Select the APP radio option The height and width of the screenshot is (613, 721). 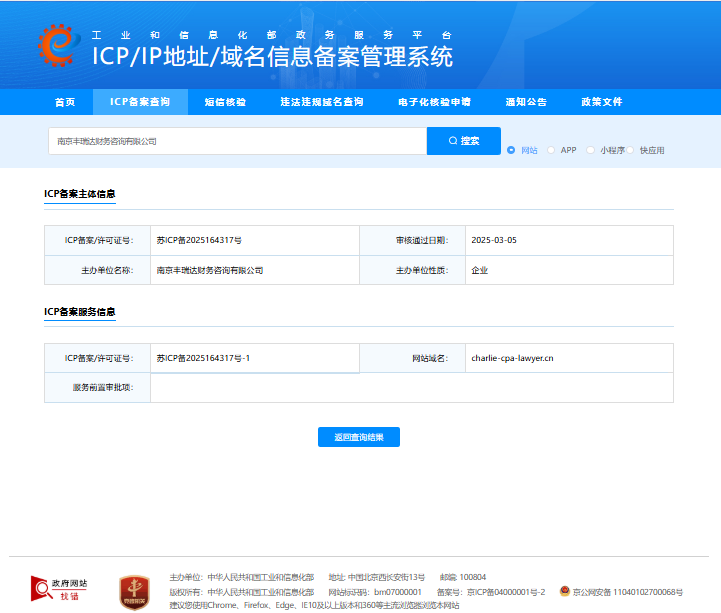pyautogui.click(x=550, y=150)
